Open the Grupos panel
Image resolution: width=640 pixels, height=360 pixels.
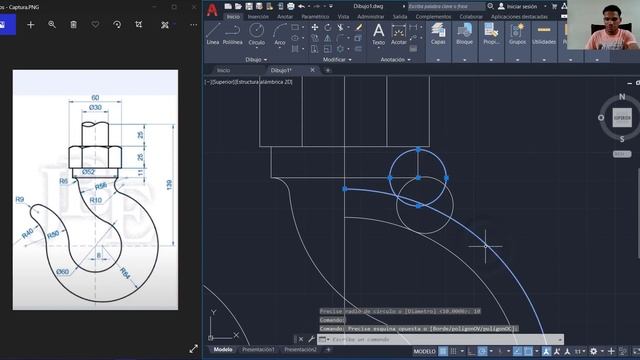coord(517,33)
